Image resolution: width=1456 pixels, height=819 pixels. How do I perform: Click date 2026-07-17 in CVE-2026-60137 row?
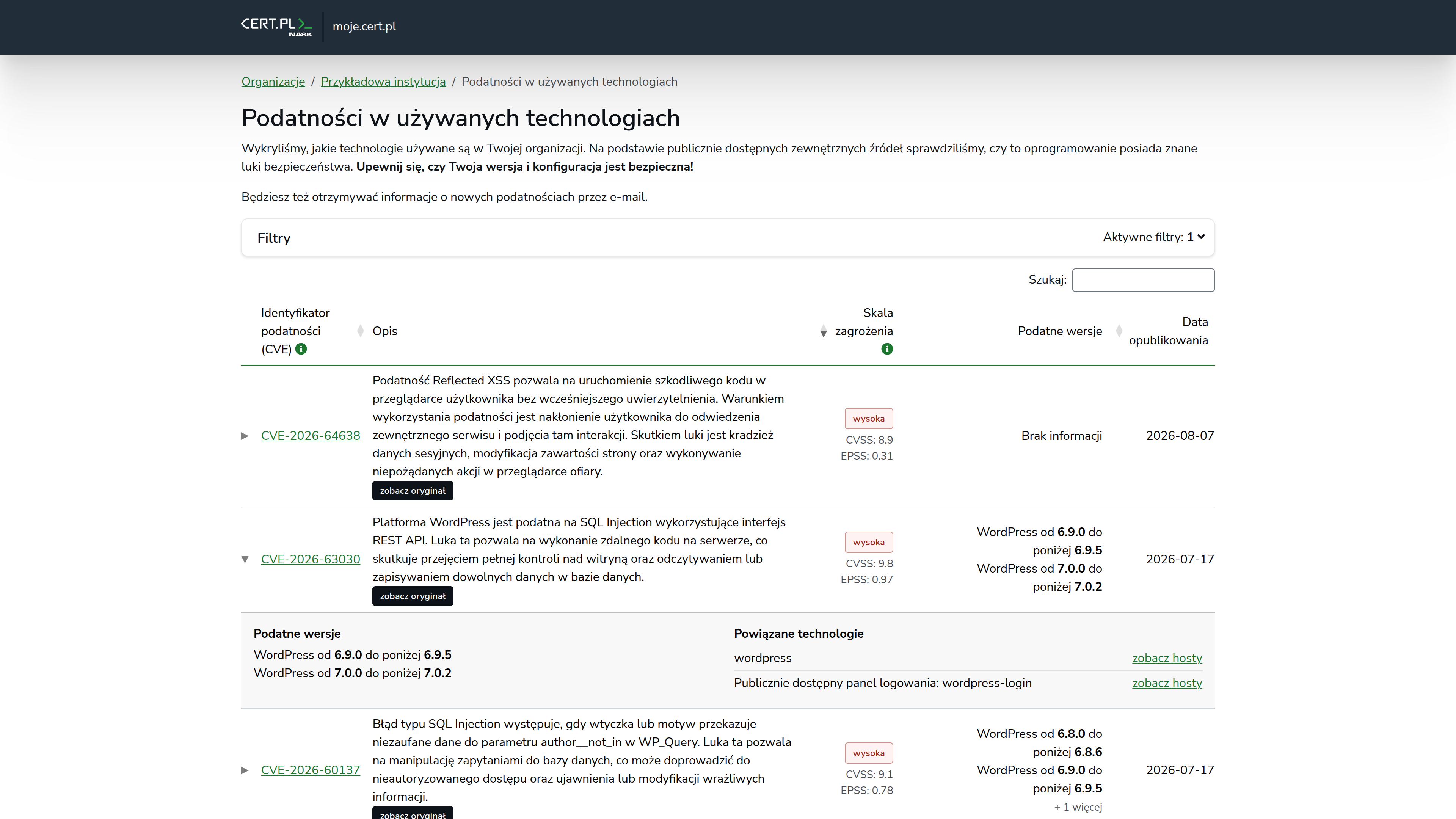[x=1180, y=770]
